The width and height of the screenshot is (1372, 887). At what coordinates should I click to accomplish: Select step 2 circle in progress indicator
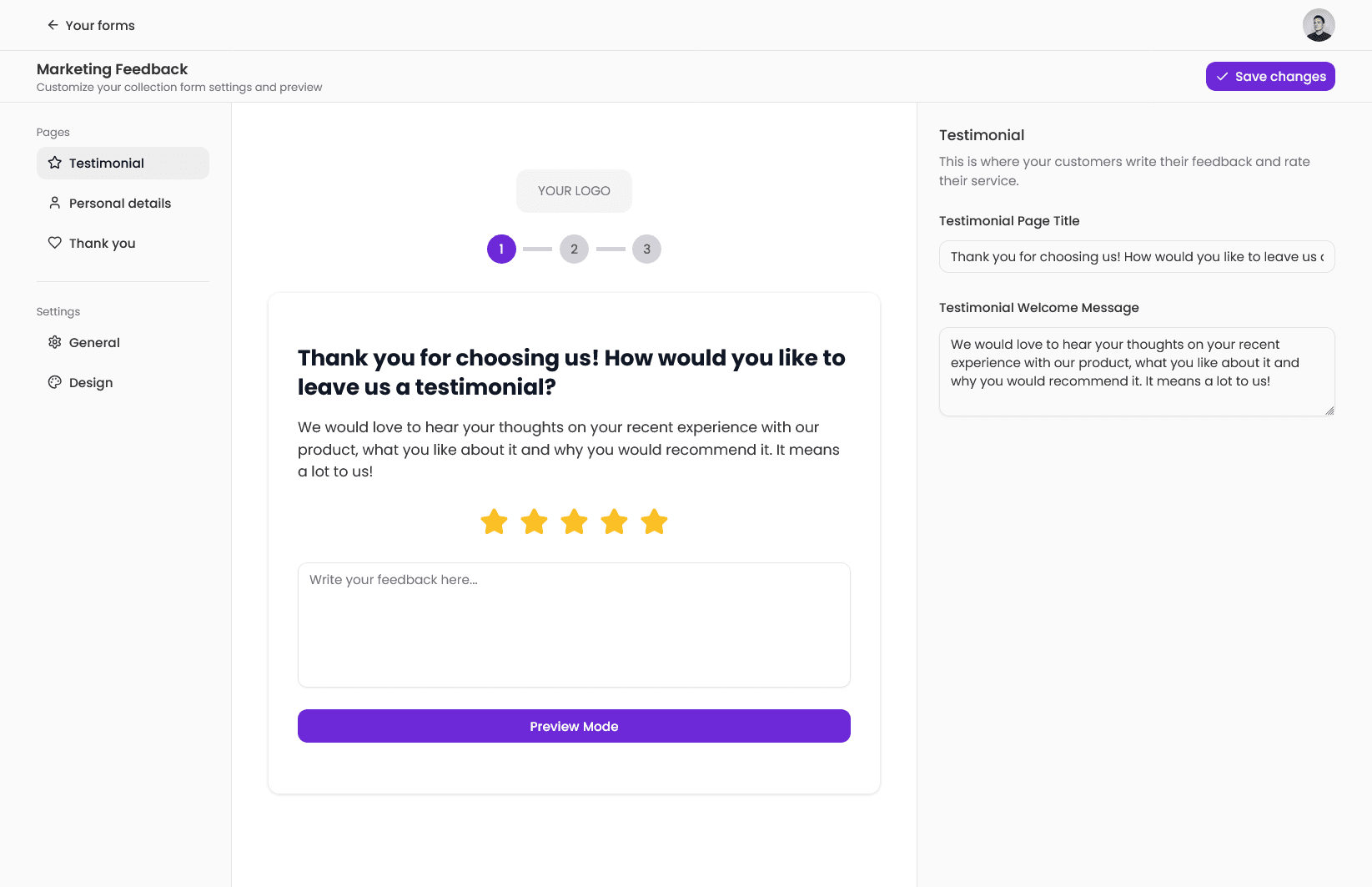[x=574, y=249]
